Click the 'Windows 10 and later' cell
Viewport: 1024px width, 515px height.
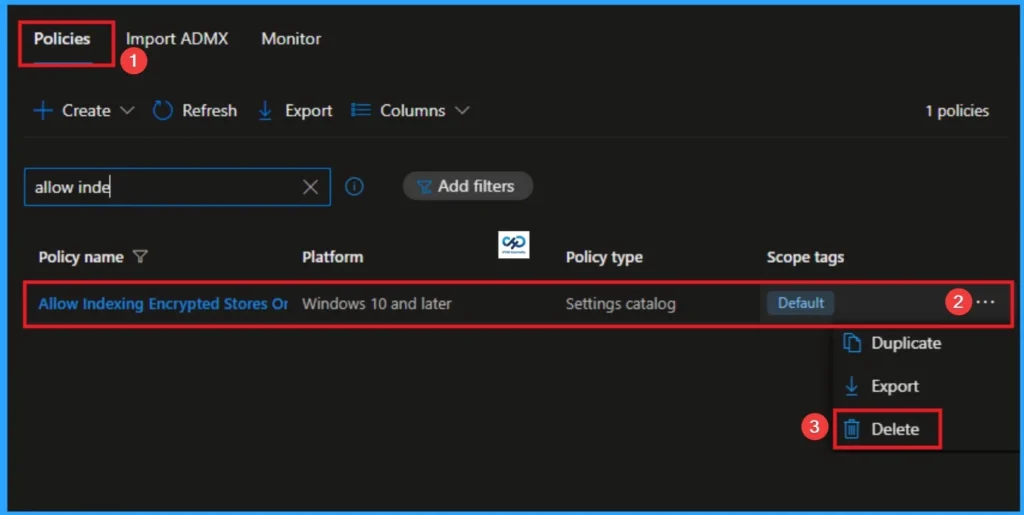tap(376, 304)
